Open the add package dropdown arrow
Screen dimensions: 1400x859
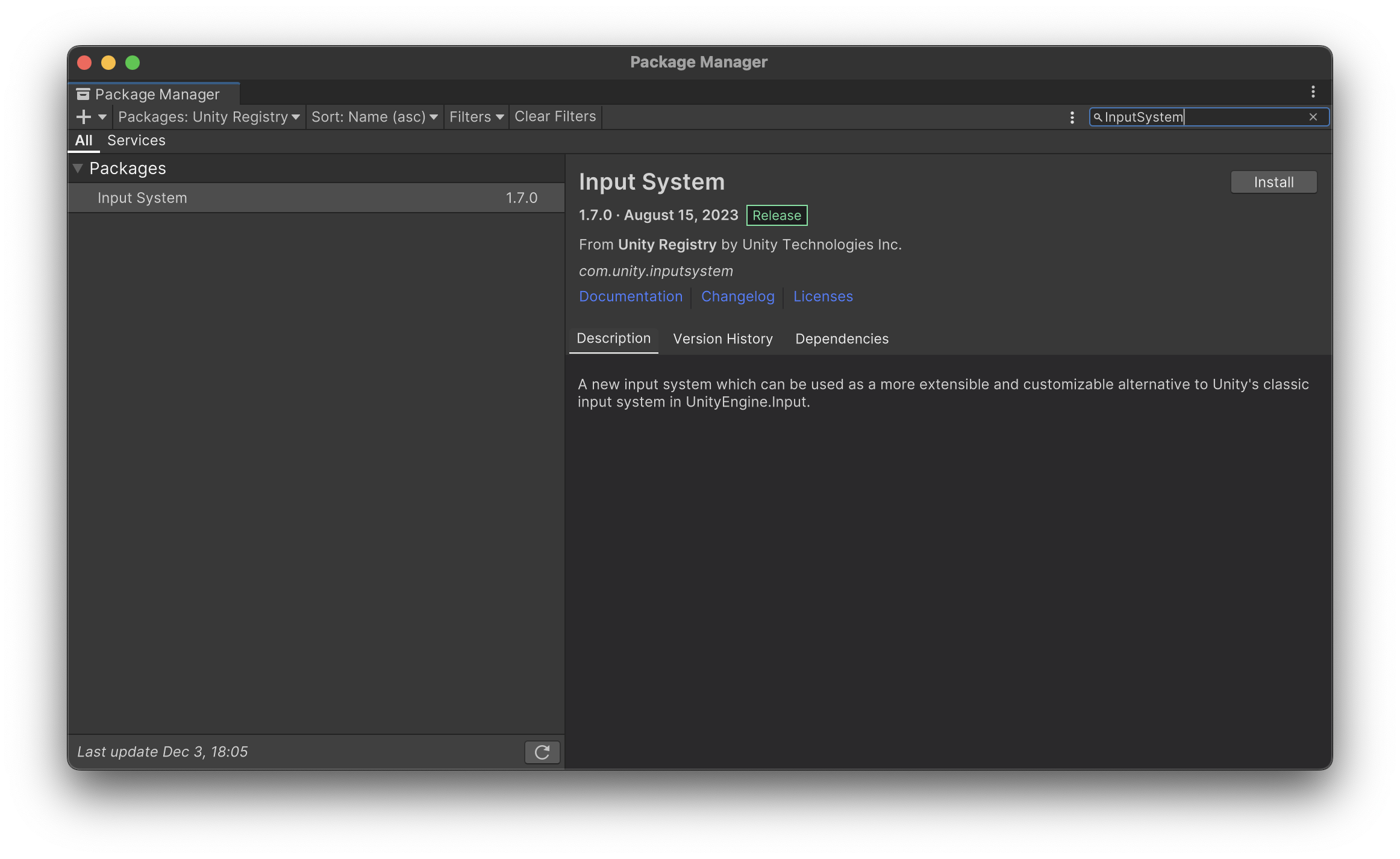click(x=102, y=117)
